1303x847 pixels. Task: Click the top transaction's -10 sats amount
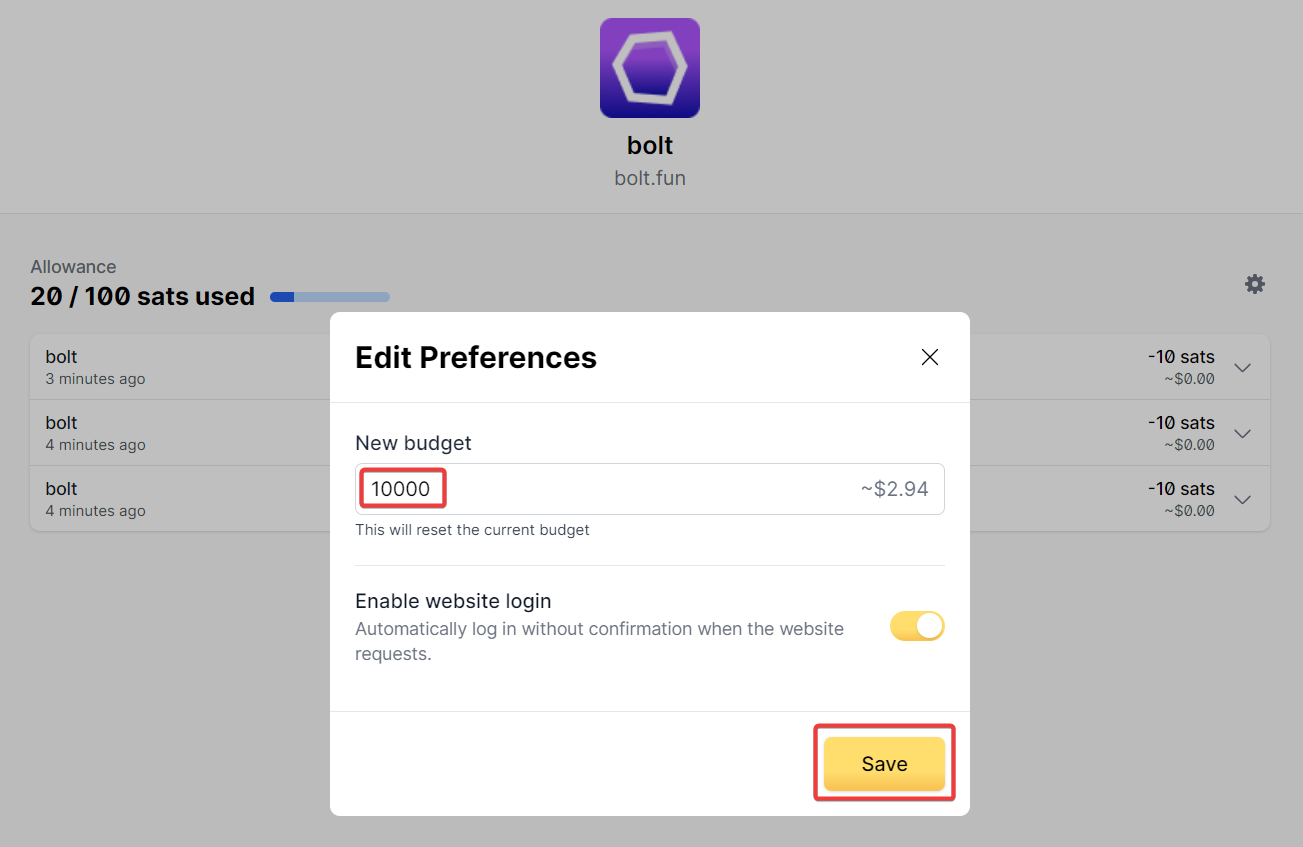click(x=1181, y=357)
